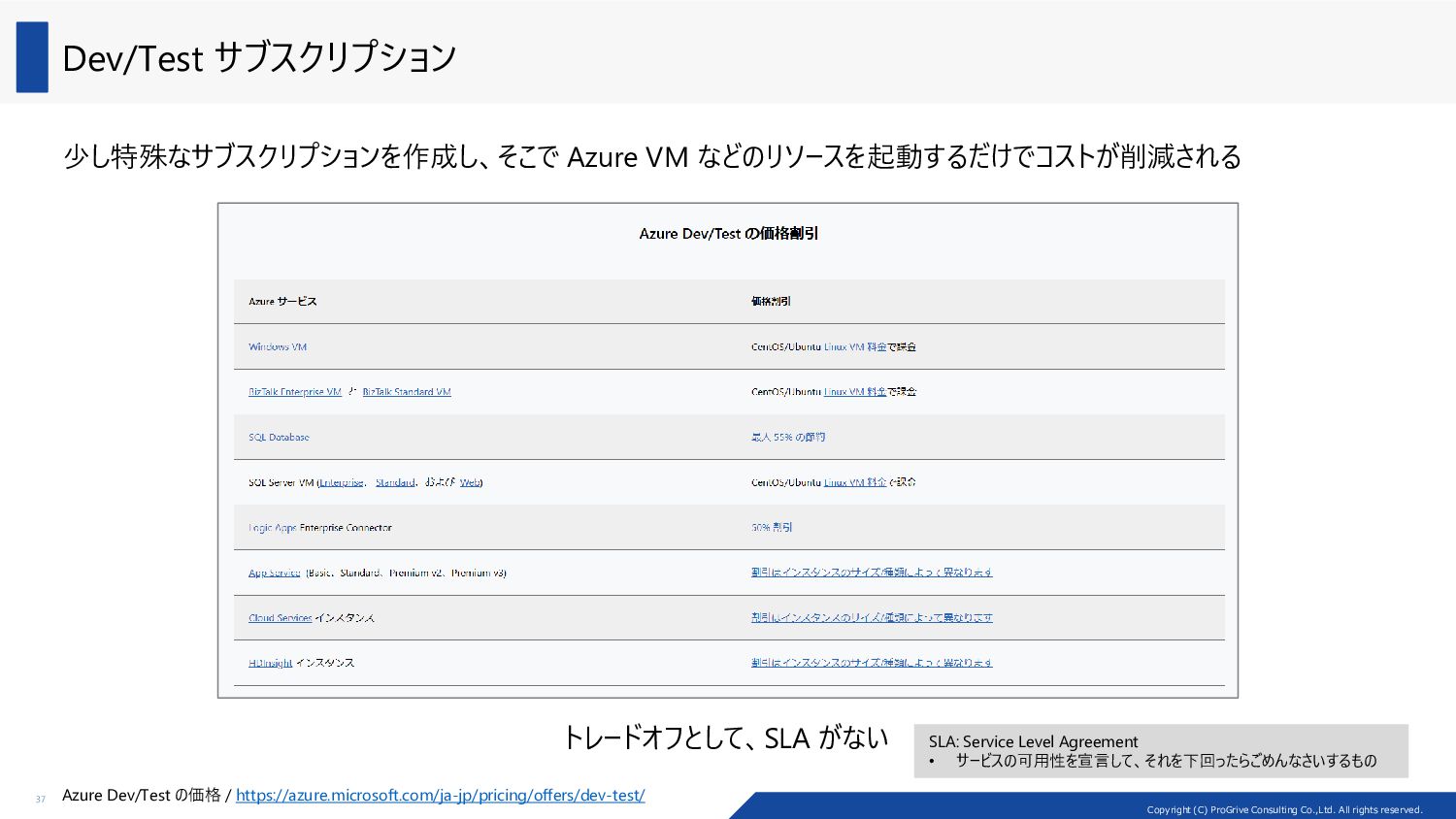Click the '(Basic、Standard、Premium v2、Premium v3)' tier text
The width and height of the screenshot is (1456, 819).
pyautogui.click(x=407, y=573)
